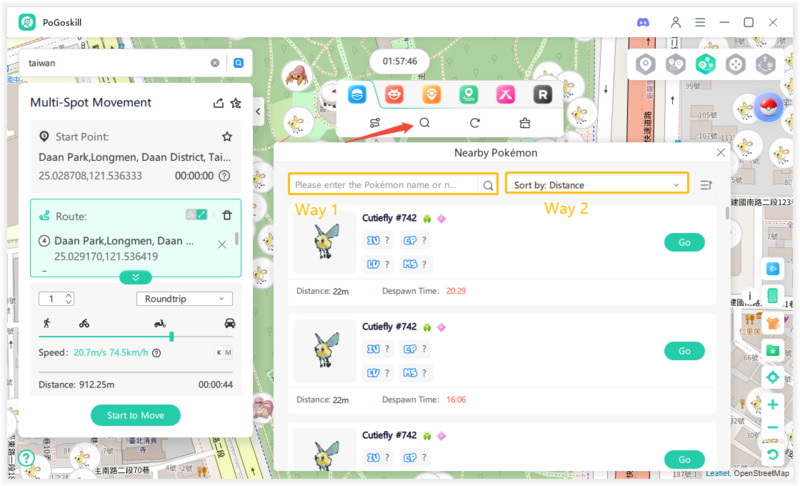The image size is (800, 486).
Task: Switch speed unit to K
Action: pyautogui.click(x=219, y=352)
